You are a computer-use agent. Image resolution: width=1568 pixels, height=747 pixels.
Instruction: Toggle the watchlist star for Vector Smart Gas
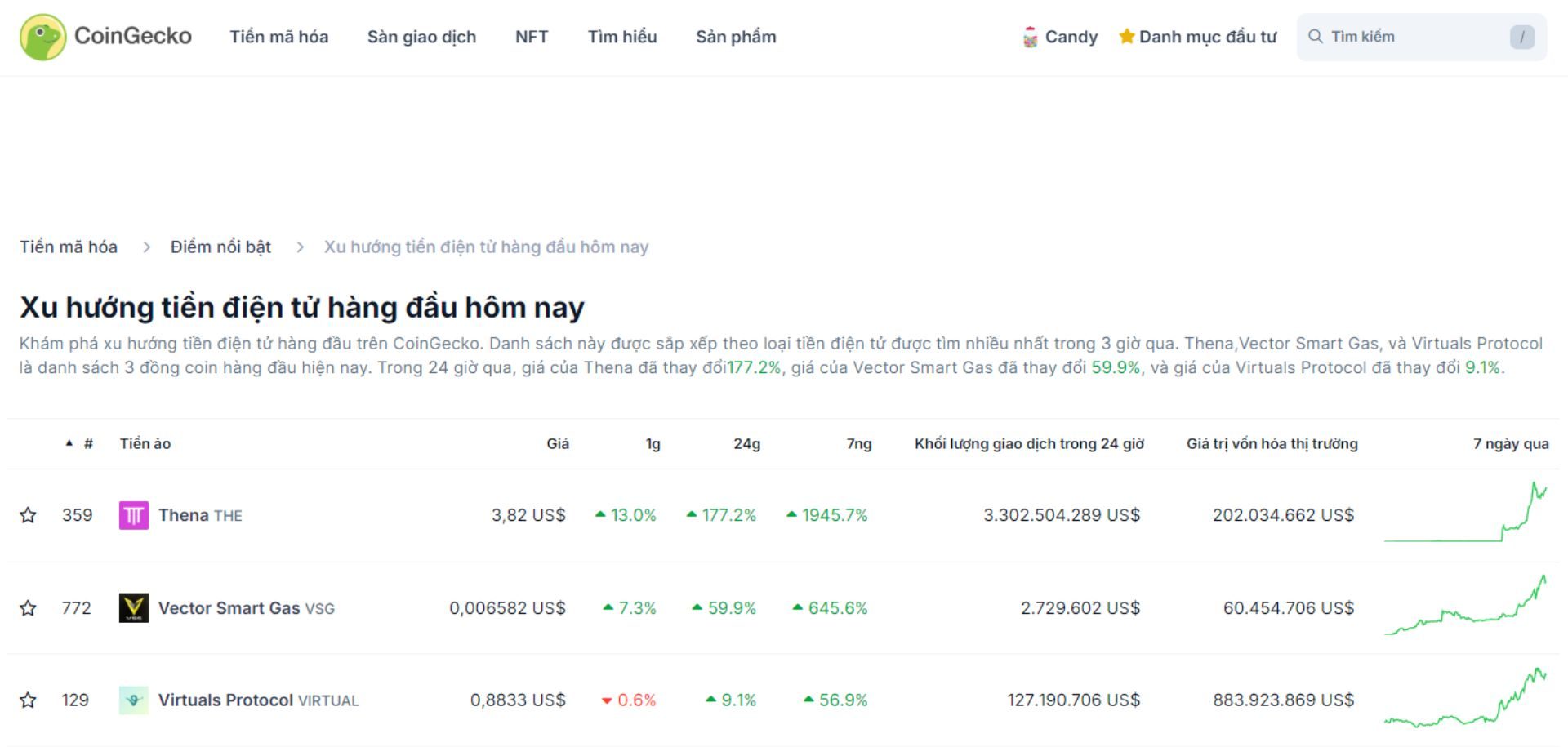[x=29, y=607]
